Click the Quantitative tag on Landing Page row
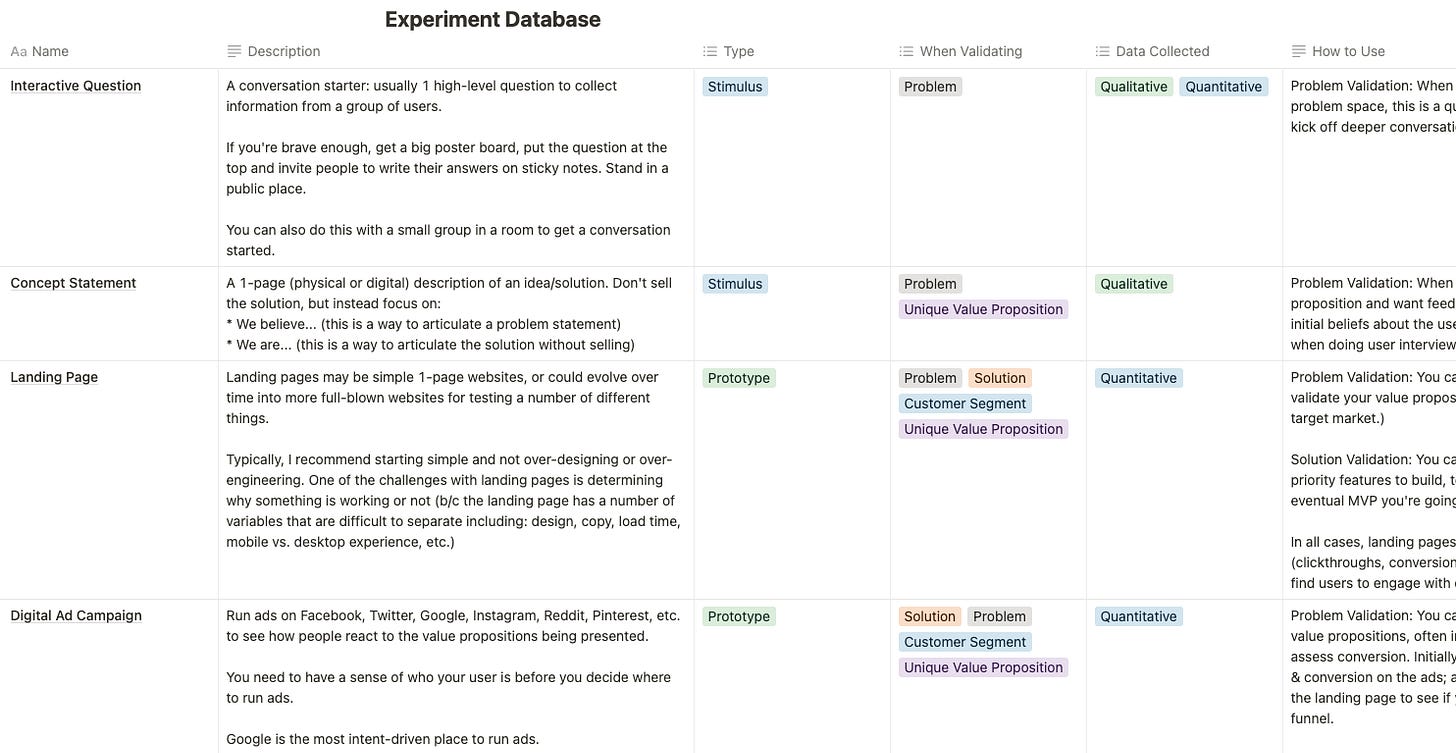This screenshot has width=1456, height=753. point(1138,377)
